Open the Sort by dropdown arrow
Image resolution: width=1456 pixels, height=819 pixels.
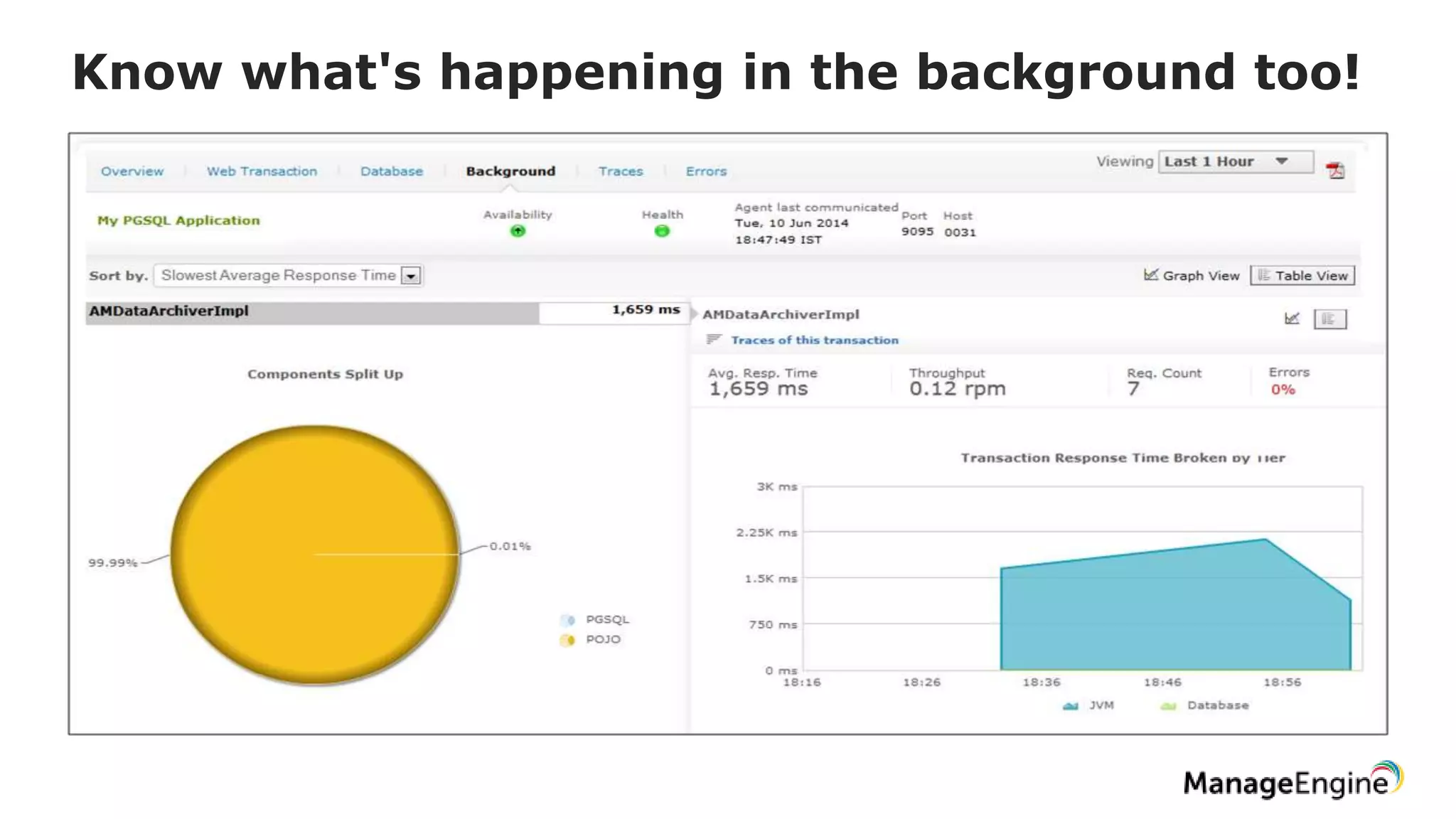click(411, 276)
